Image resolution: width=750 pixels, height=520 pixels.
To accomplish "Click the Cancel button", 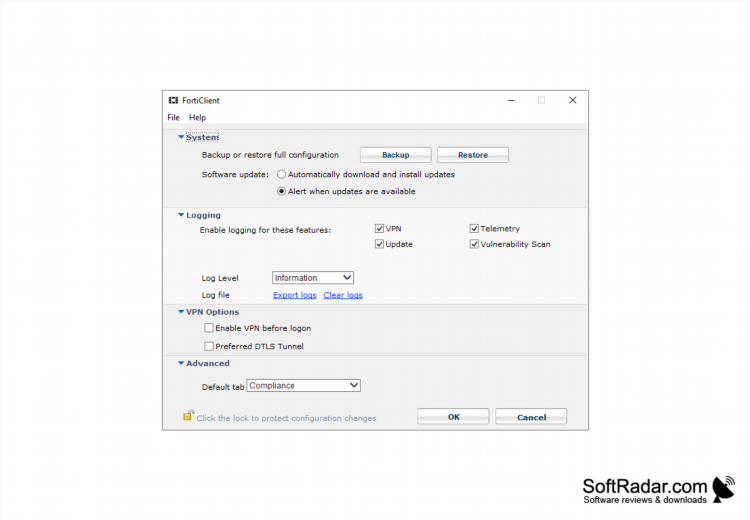I will [x=531, y=417].
